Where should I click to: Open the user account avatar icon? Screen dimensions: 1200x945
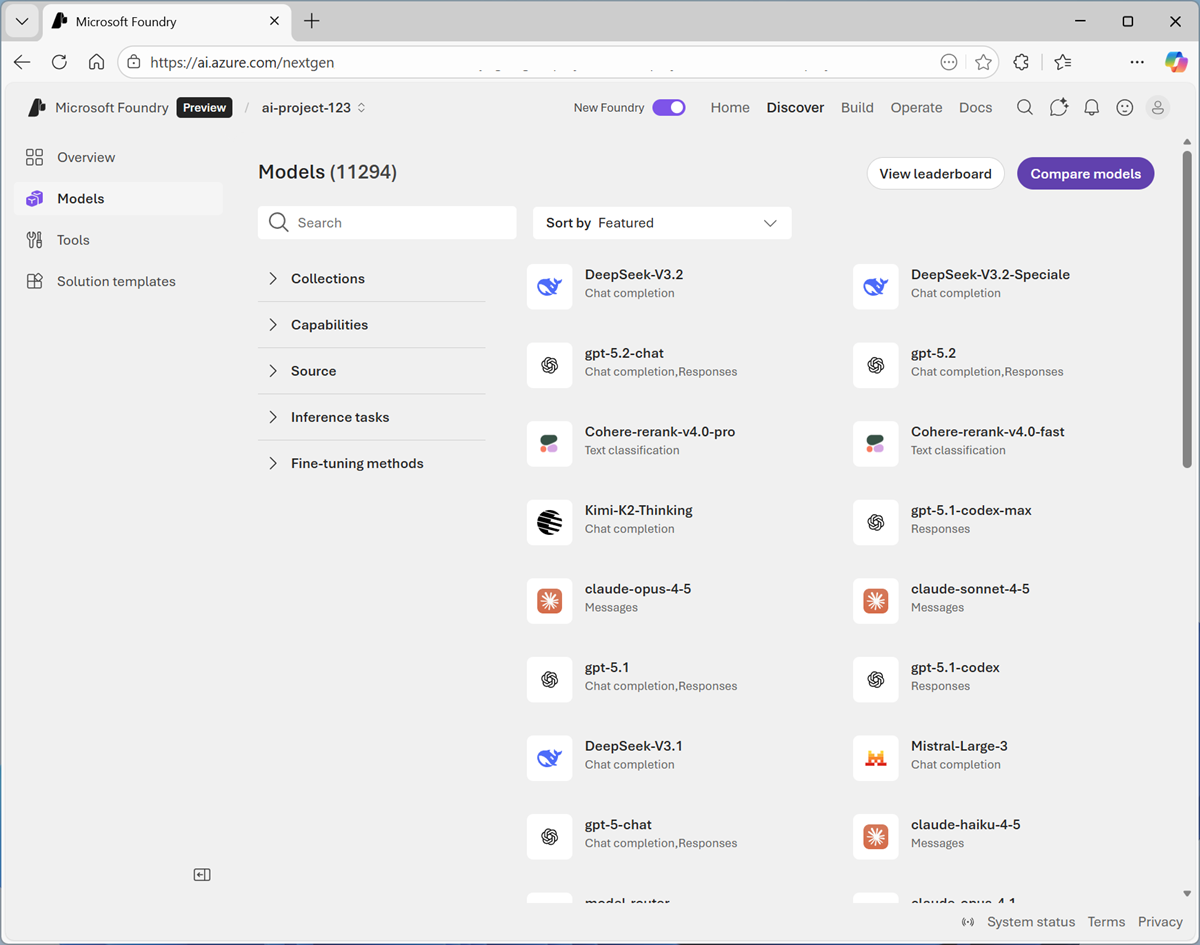(1158, 108)
